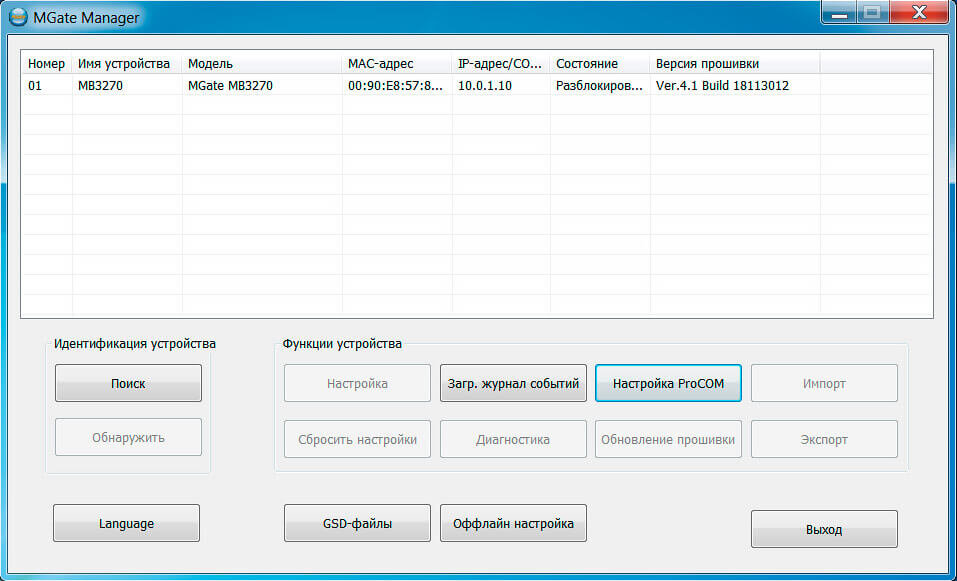
Task: Open the Диагностика button
Action: (513, 439)
